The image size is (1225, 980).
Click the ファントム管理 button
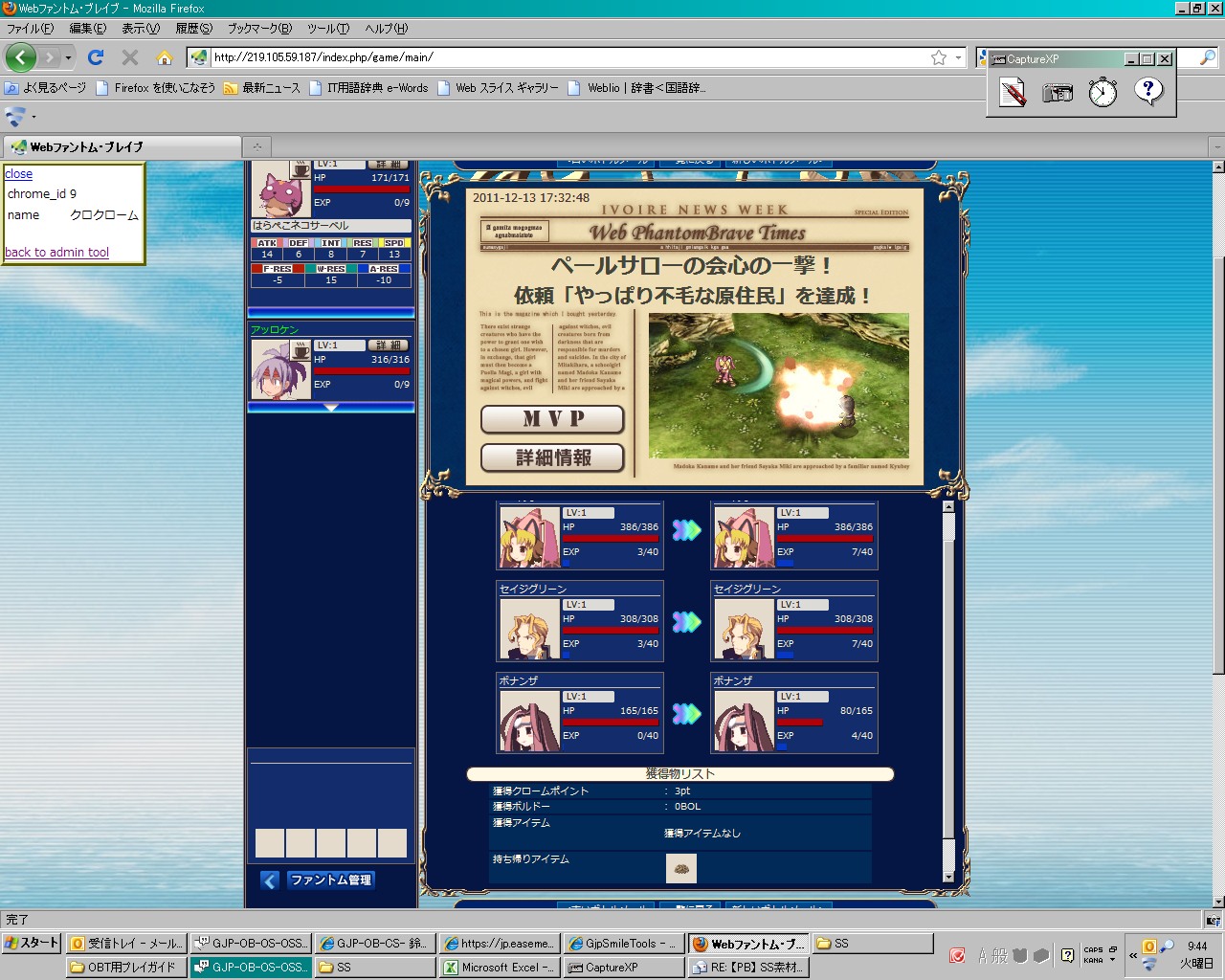[x=330, y=880]
